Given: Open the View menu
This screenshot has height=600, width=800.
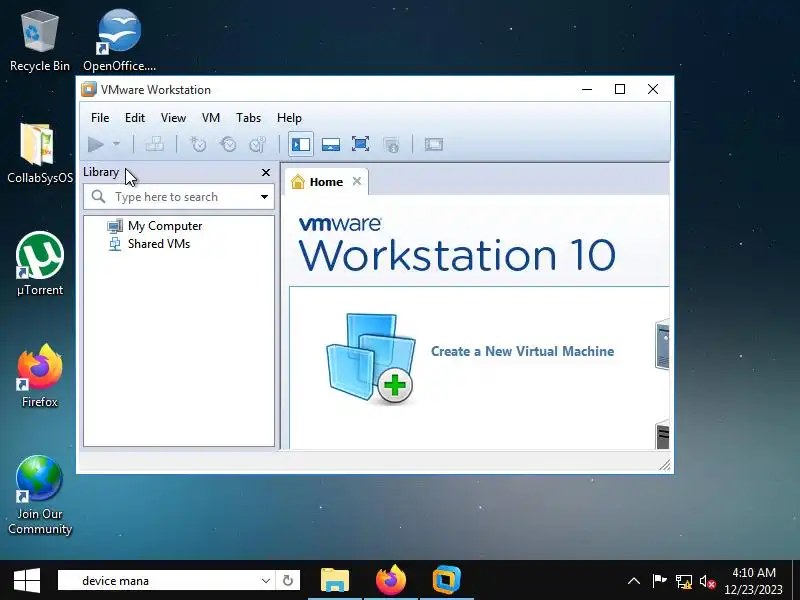Looking at the screenshot, I should [173, 118].
